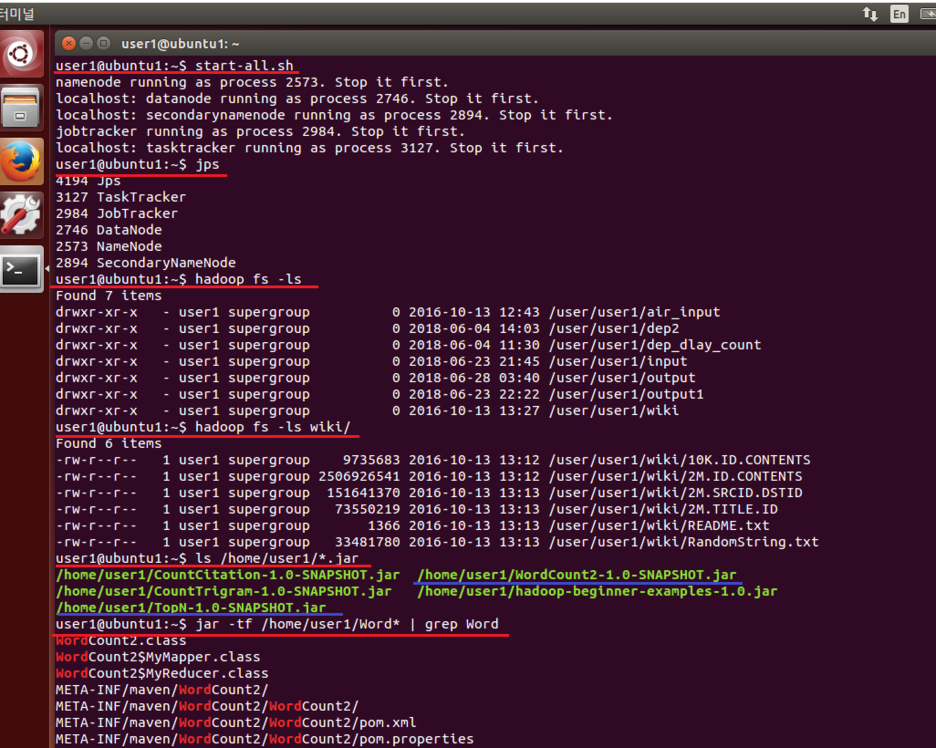This screenshot has height=748, width=936.
Task: Click the datanode running as process 2746 line
Action: (x=297, y=98)
